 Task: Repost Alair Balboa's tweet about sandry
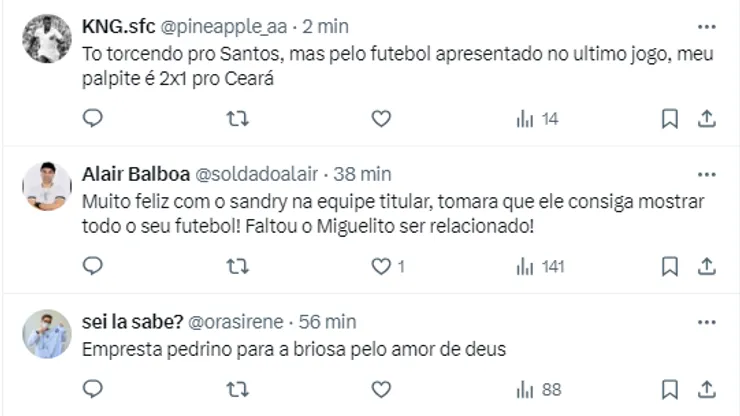point(237,266)
